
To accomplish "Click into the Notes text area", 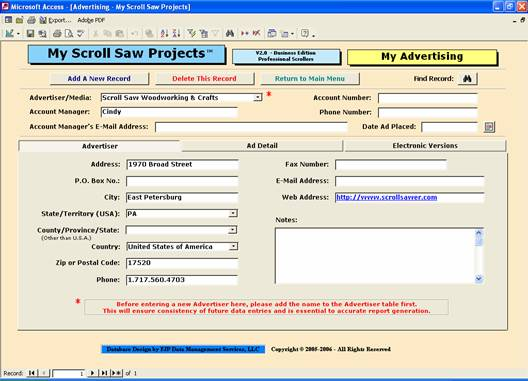I will point(375,256).
